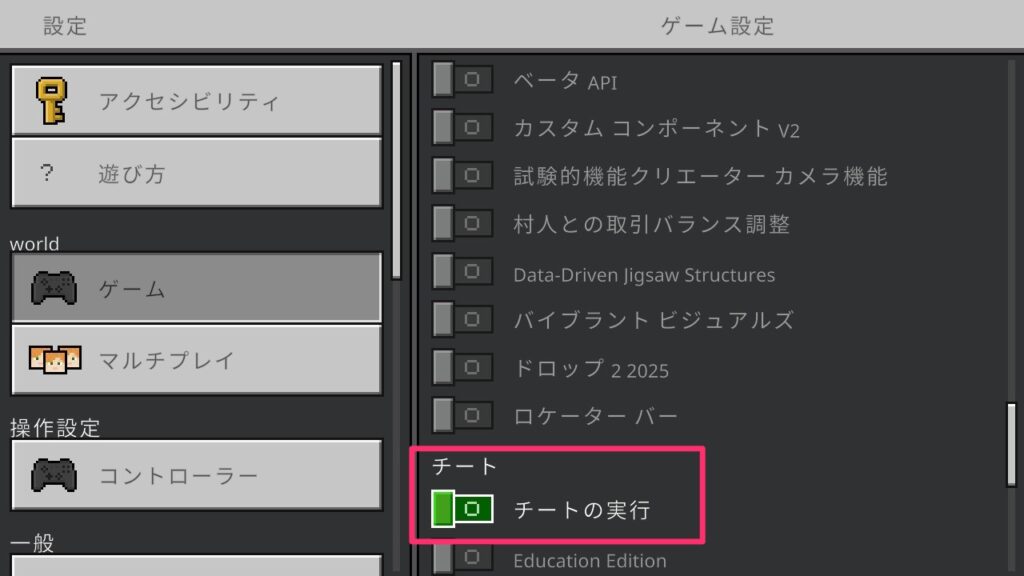Toggle the ドロップ 2 2025 switch
Screen dimensions: 1024x576
[x=462, y=368]
